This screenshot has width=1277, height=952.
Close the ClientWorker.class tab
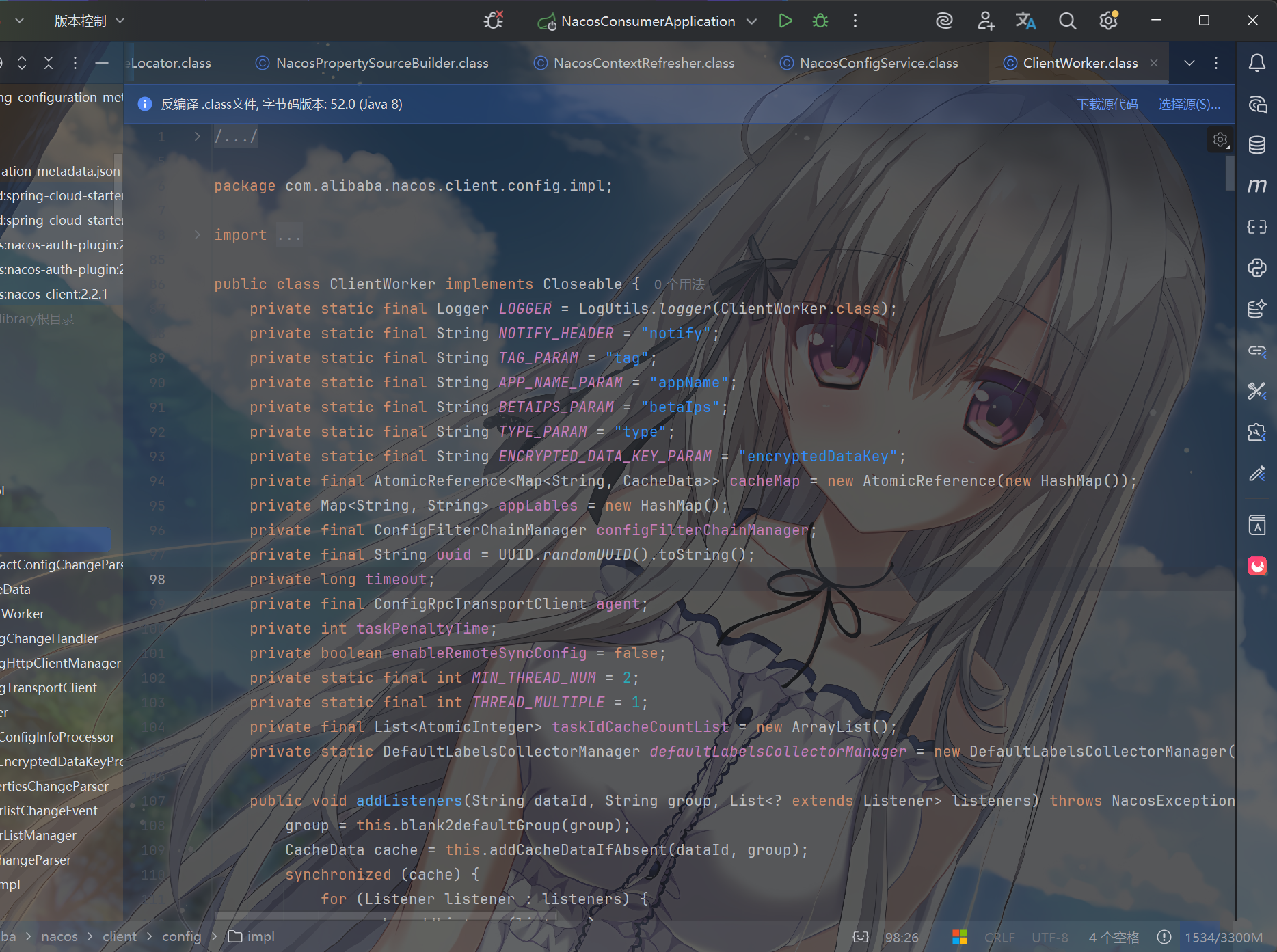click(x=1154, y=63)
